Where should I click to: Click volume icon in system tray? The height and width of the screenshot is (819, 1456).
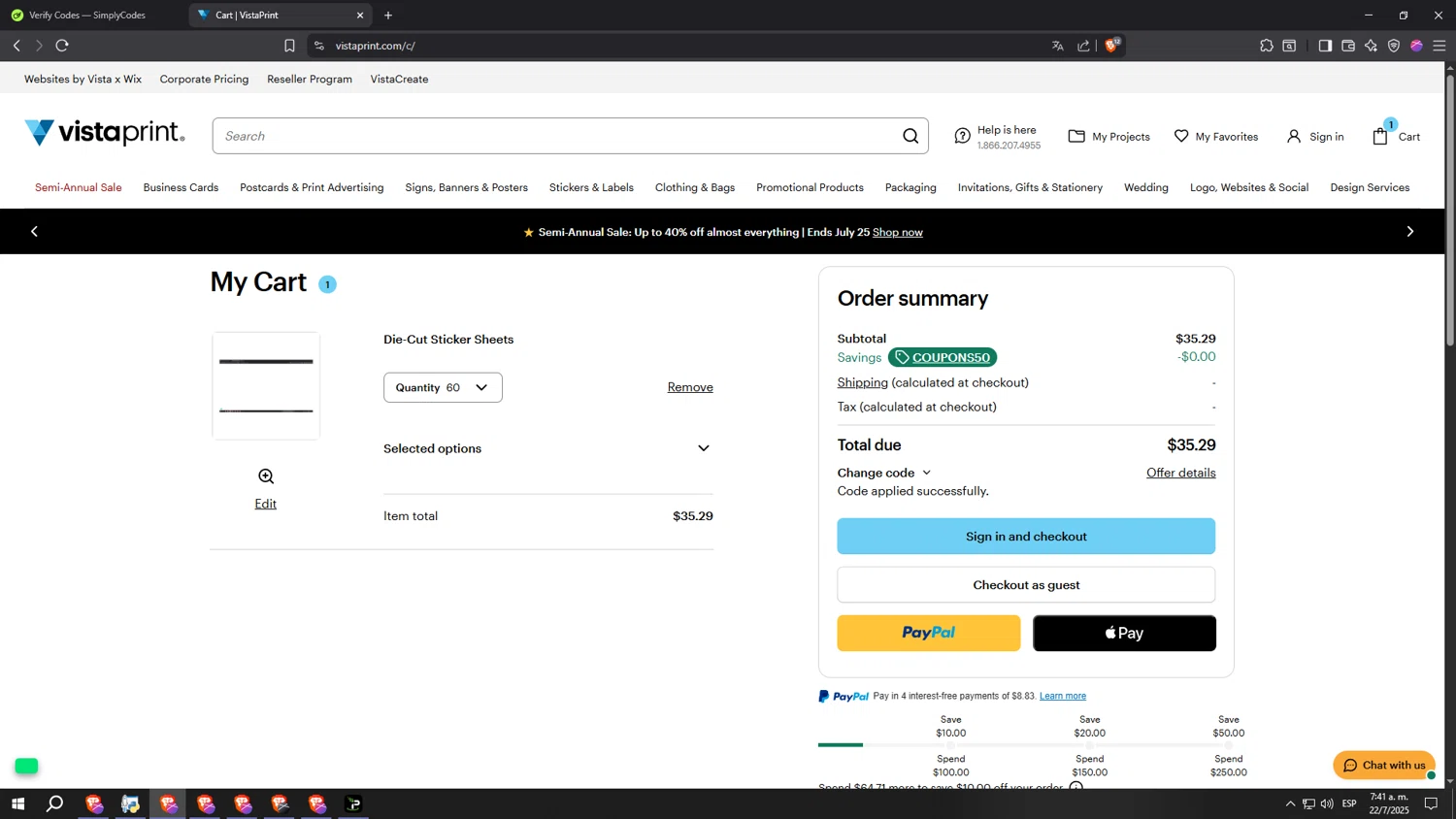(1327, 803)
